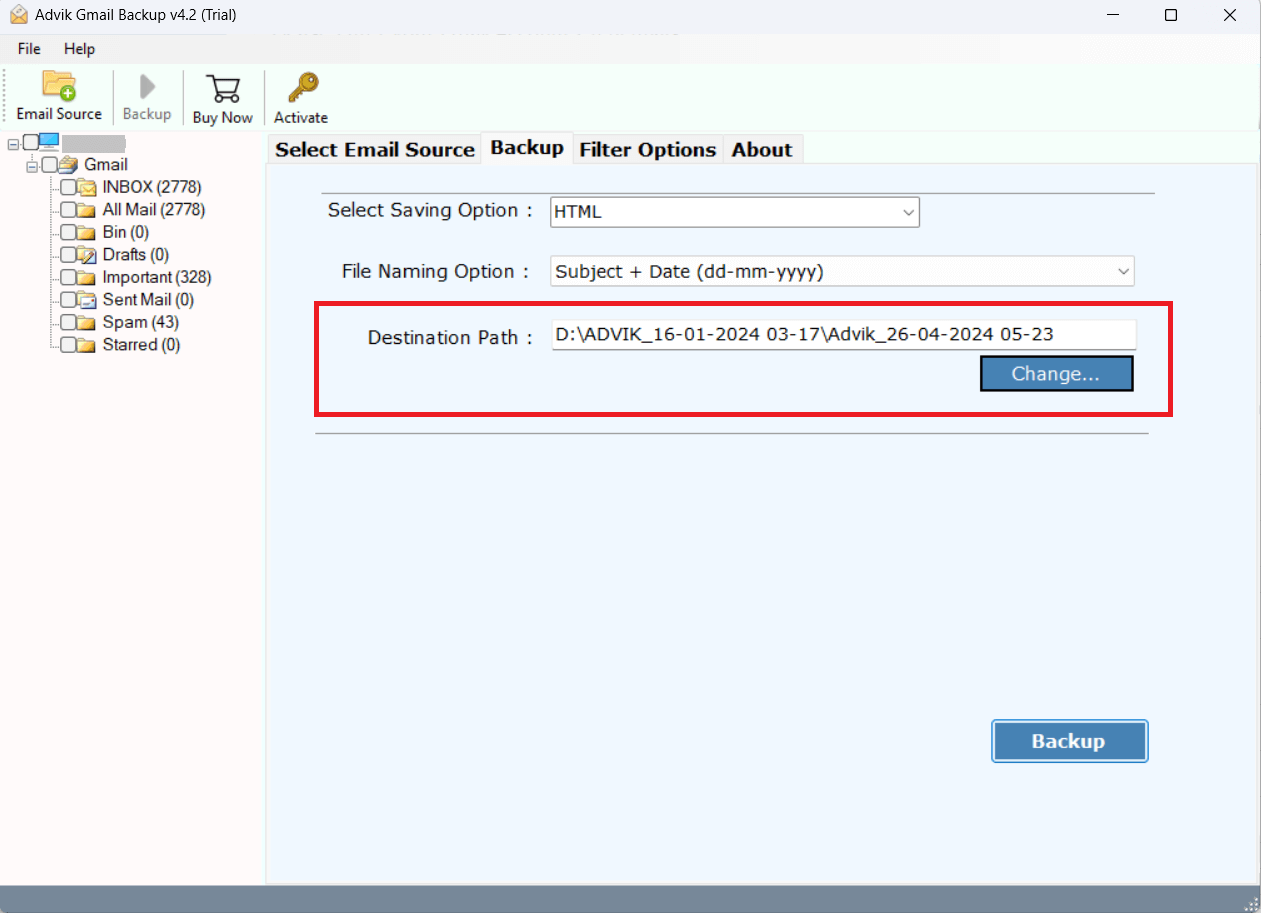Viewport: 1261px width, 913px height.
Task: Tick the Gmail checkbox
Action: tap(49, 165)
